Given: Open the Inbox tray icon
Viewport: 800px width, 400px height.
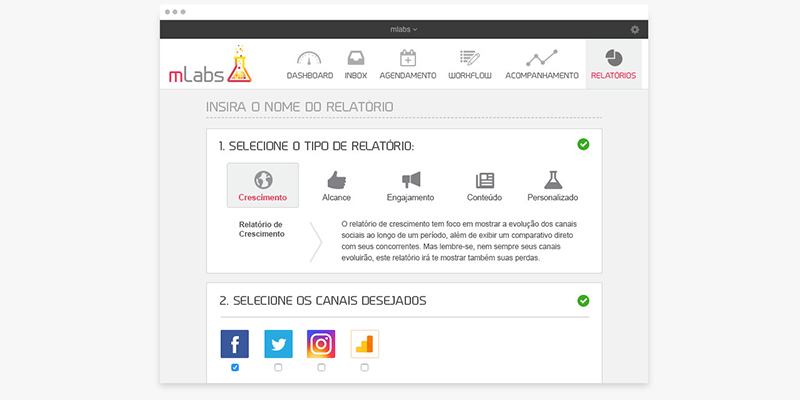Looking at the screenshot, I should [x=356, y=58].
